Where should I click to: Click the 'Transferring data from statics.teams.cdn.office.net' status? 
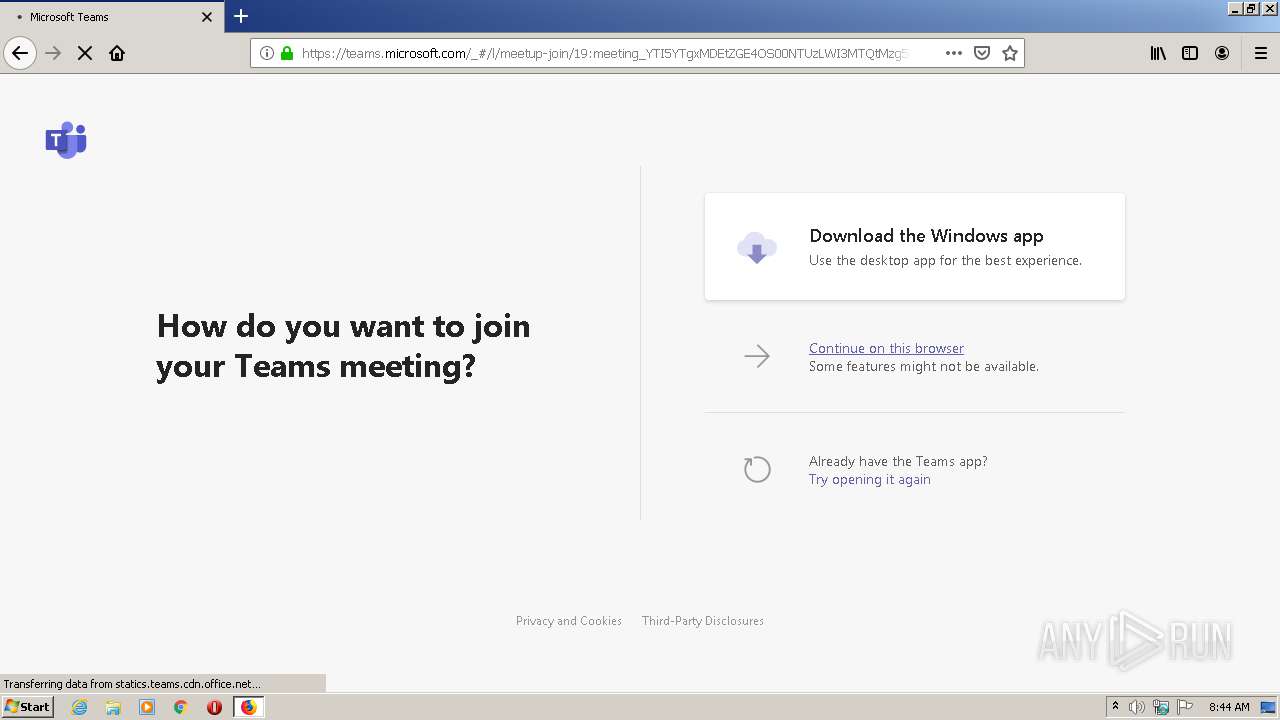coord(133,684)
